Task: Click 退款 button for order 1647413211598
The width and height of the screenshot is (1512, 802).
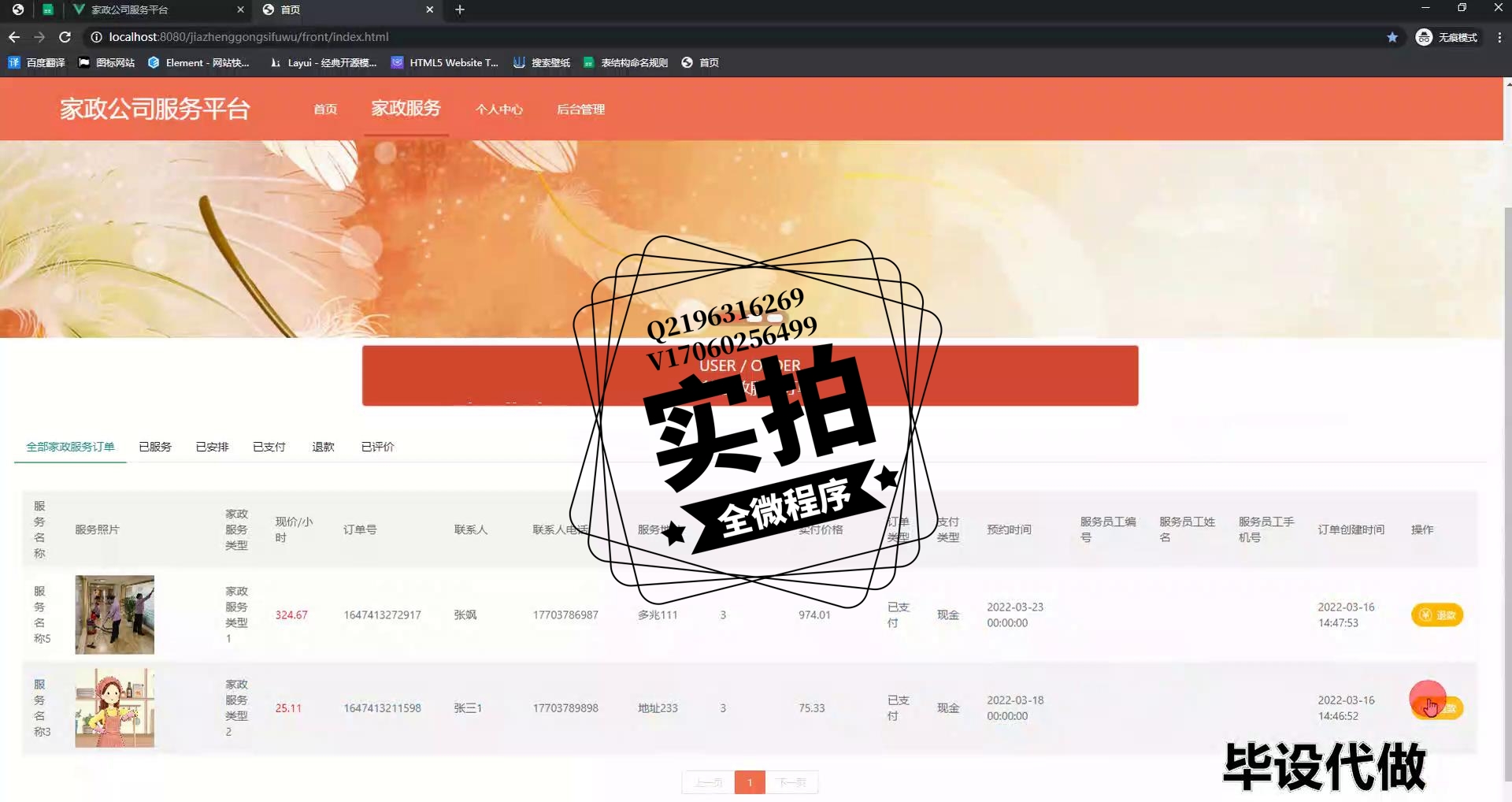Action: point(1437,707)
